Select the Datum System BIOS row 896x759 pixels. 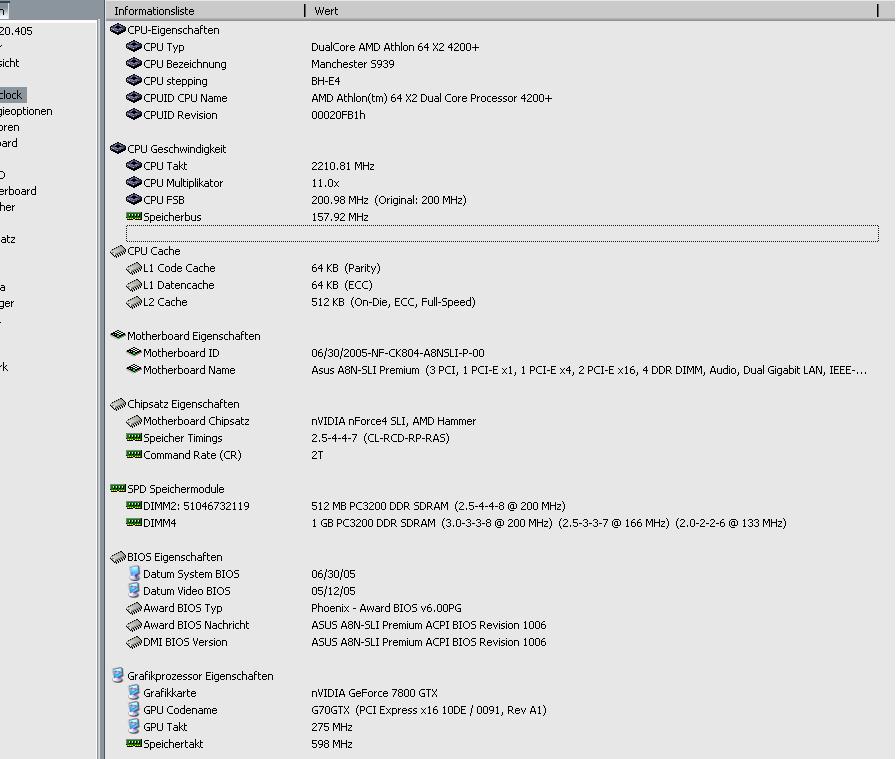(191, 574)
